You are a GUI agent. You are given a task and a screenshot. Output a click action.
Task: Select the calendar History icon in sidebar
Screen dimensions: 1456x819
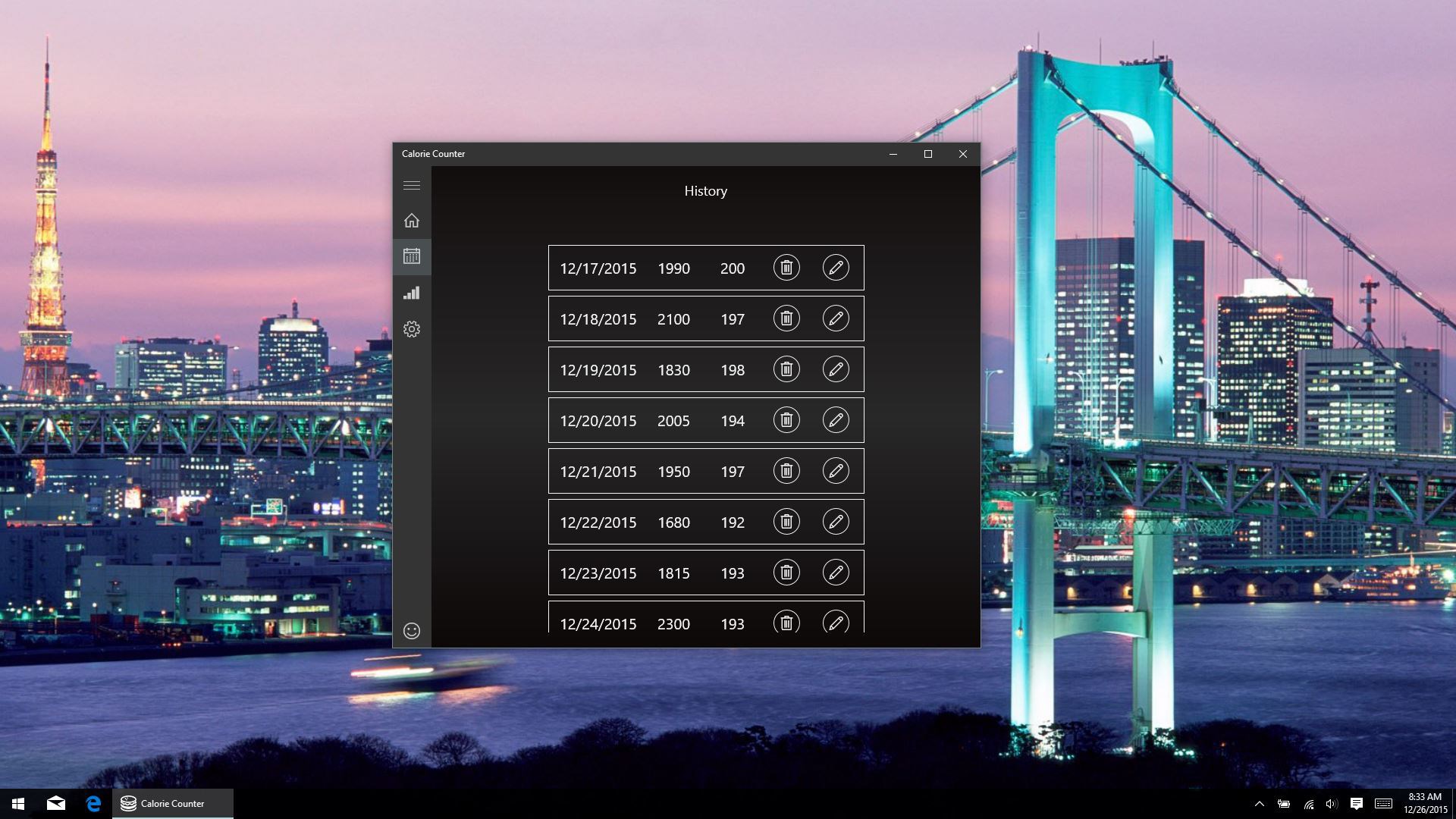(x=412, y=256)
